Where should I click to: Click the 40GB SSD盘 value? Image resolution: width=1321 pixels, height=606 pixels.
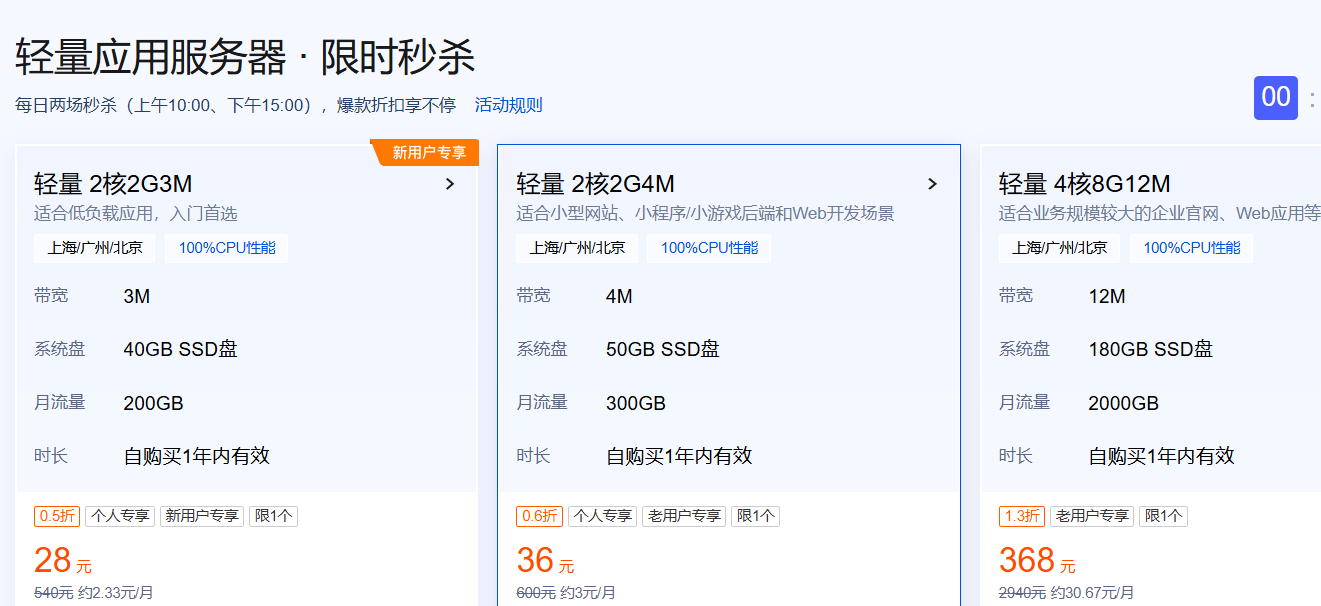[180, 349]
